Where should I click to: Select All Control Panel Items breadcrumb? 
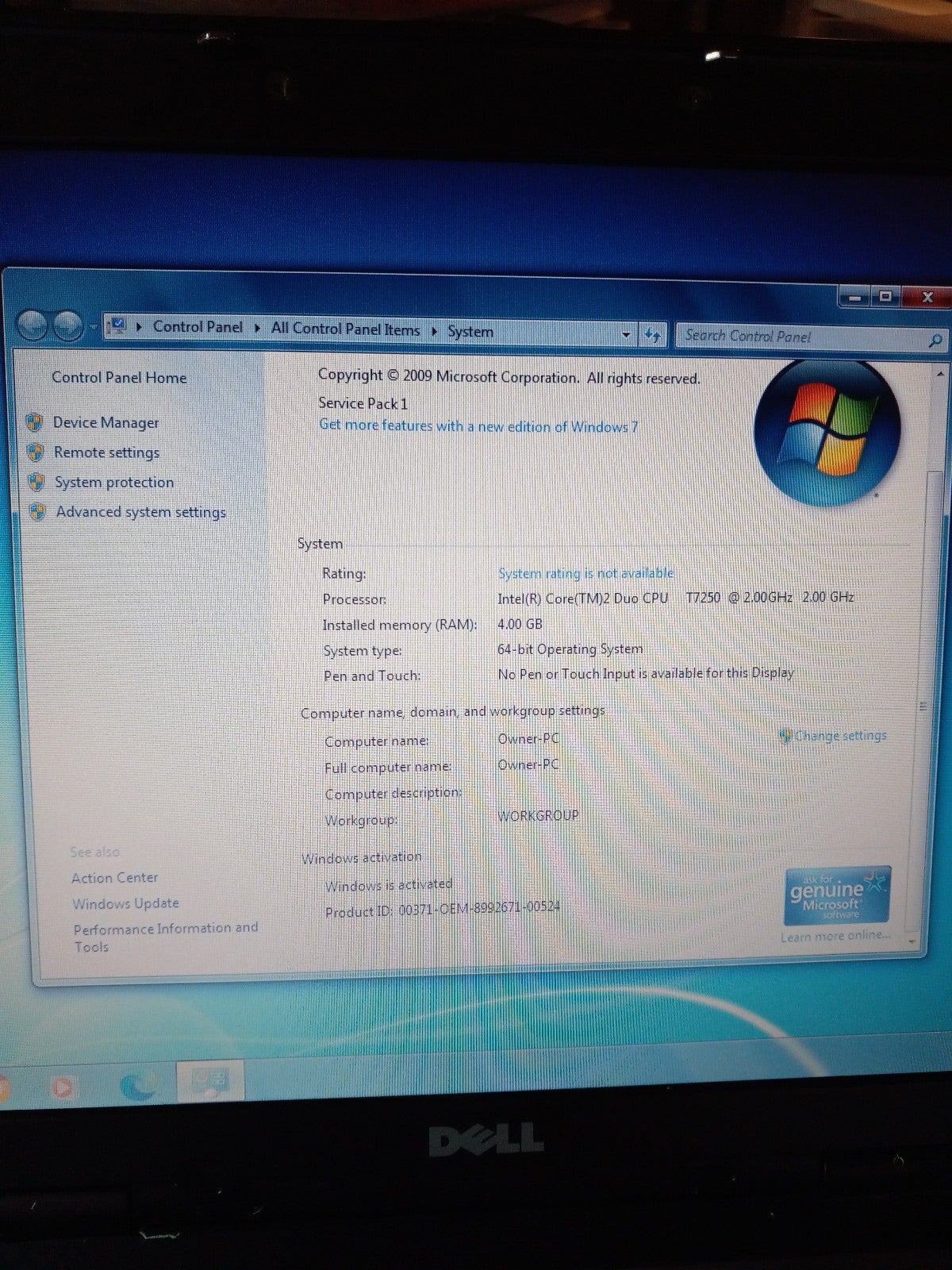345,329
